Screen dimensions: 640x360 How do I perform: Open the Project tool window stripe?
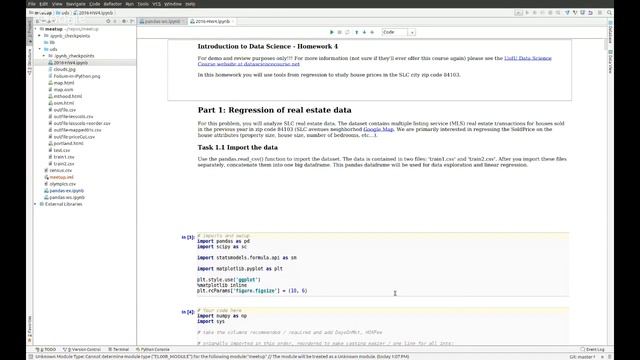pos(29,31)
